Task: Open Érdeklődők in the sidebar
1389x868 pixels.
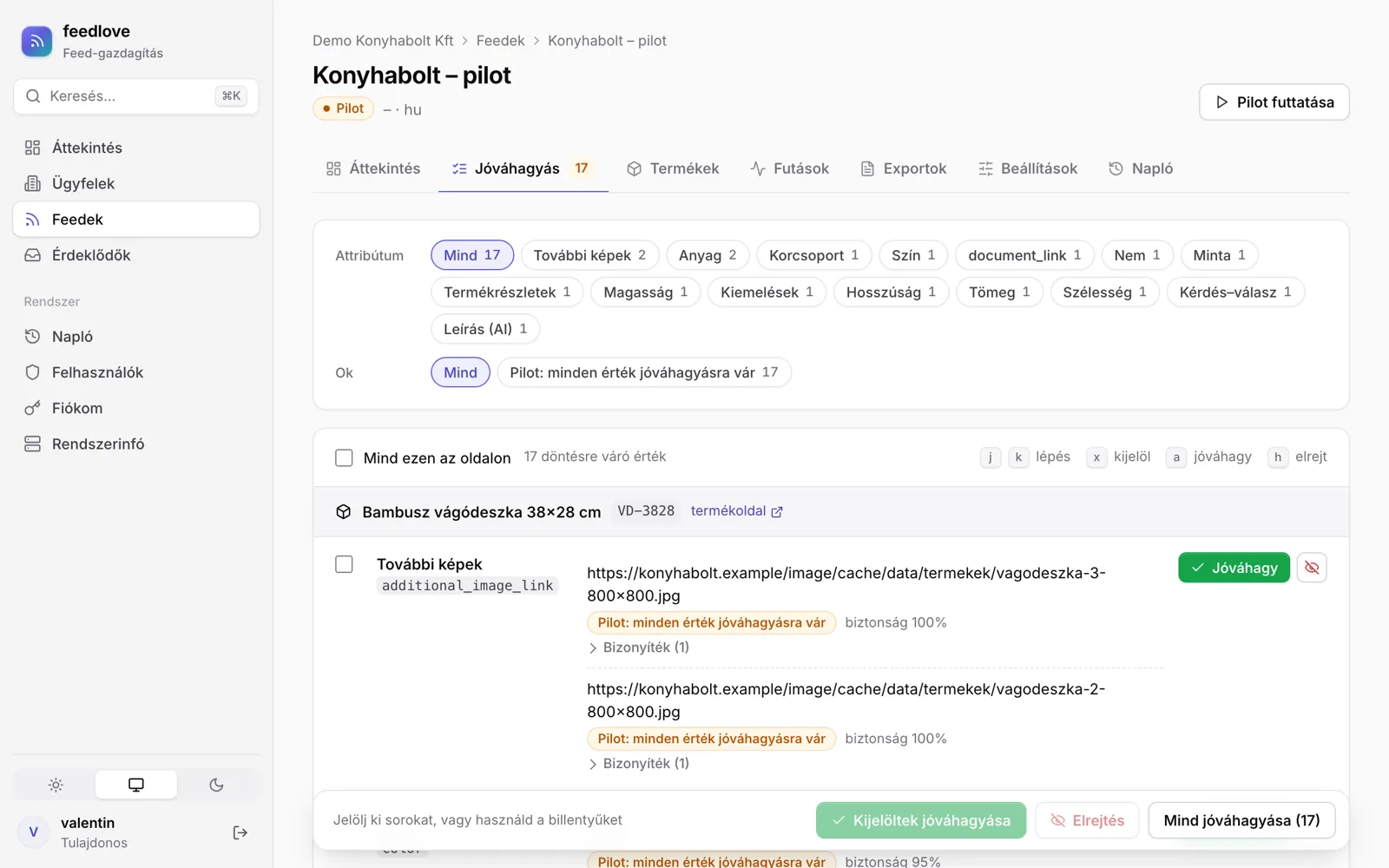Action: pyautogui.click(x=136, y=255)
